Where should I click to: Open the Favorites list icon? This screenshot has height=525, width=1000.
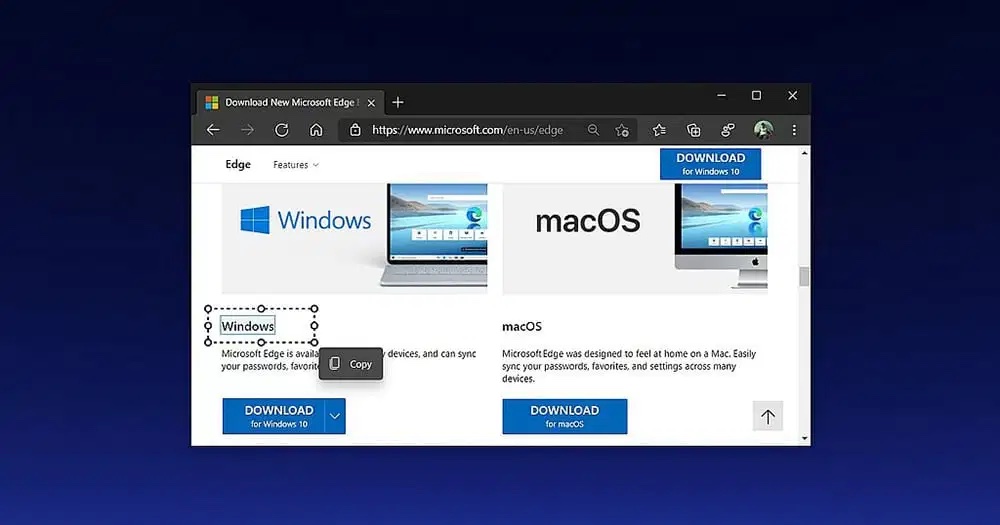659,130
